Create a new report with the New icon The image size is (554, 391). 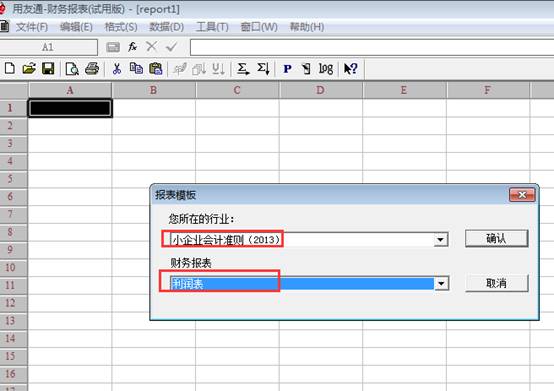[10, 69]
